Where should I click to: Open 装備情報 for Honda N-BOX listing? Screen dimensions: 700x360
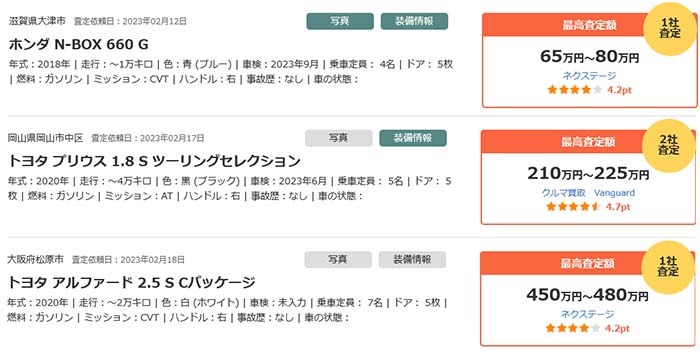point(414,21)
